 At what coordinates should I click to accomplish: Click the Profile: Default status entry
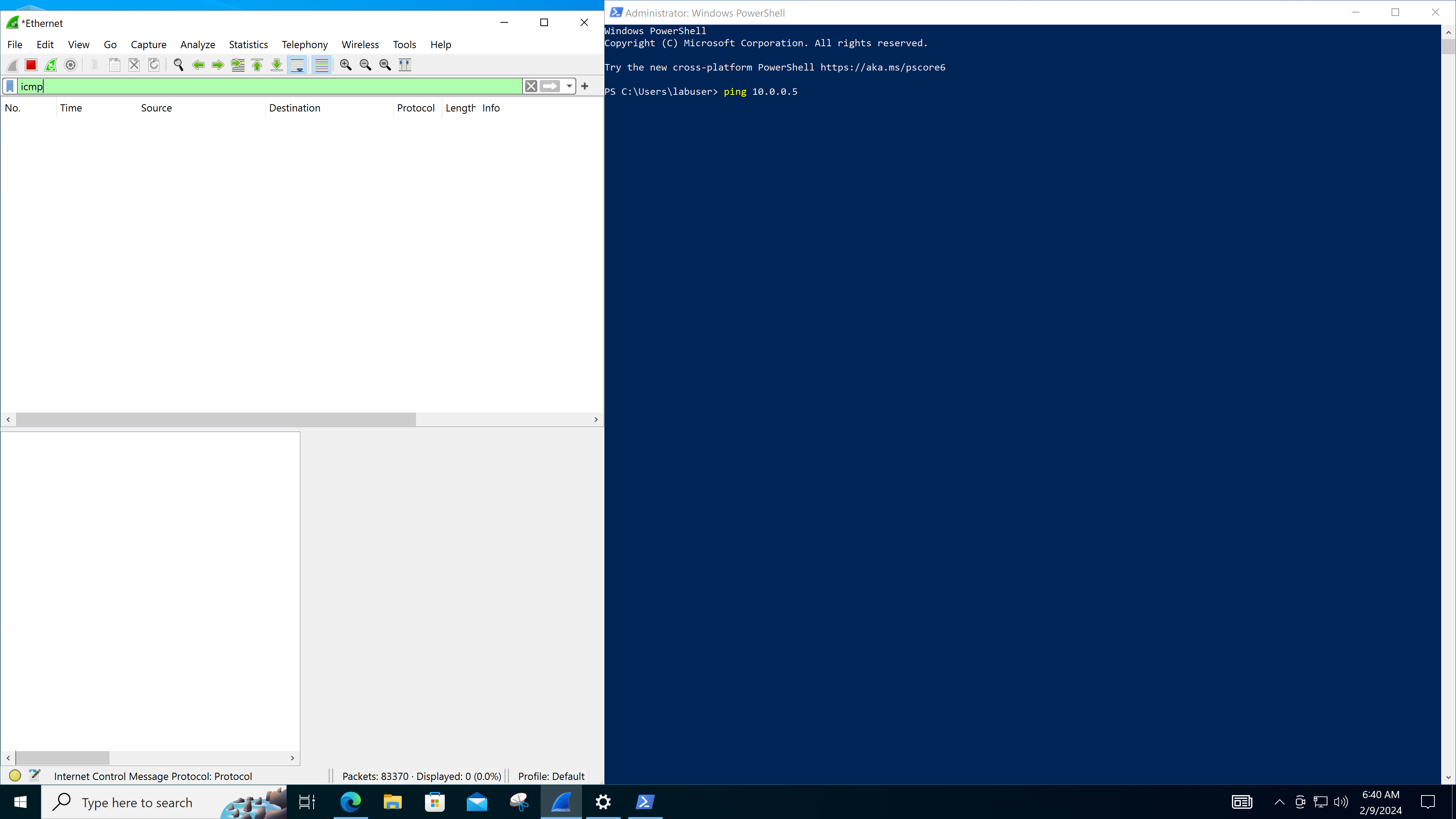tap(551, 777)
